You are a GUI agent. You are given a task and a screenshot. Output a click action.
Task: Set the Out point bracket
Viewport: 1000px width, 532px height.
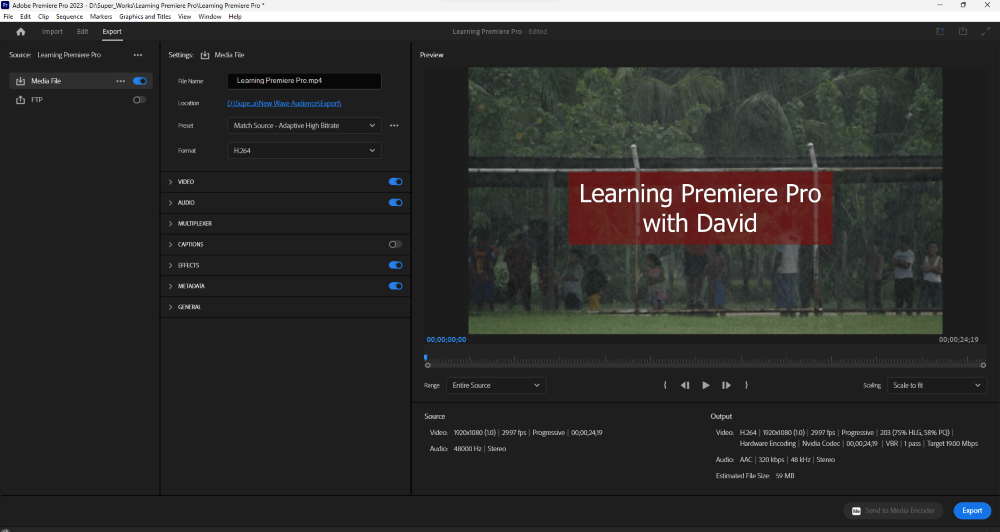pyautogui.click(x=746, y=385)
